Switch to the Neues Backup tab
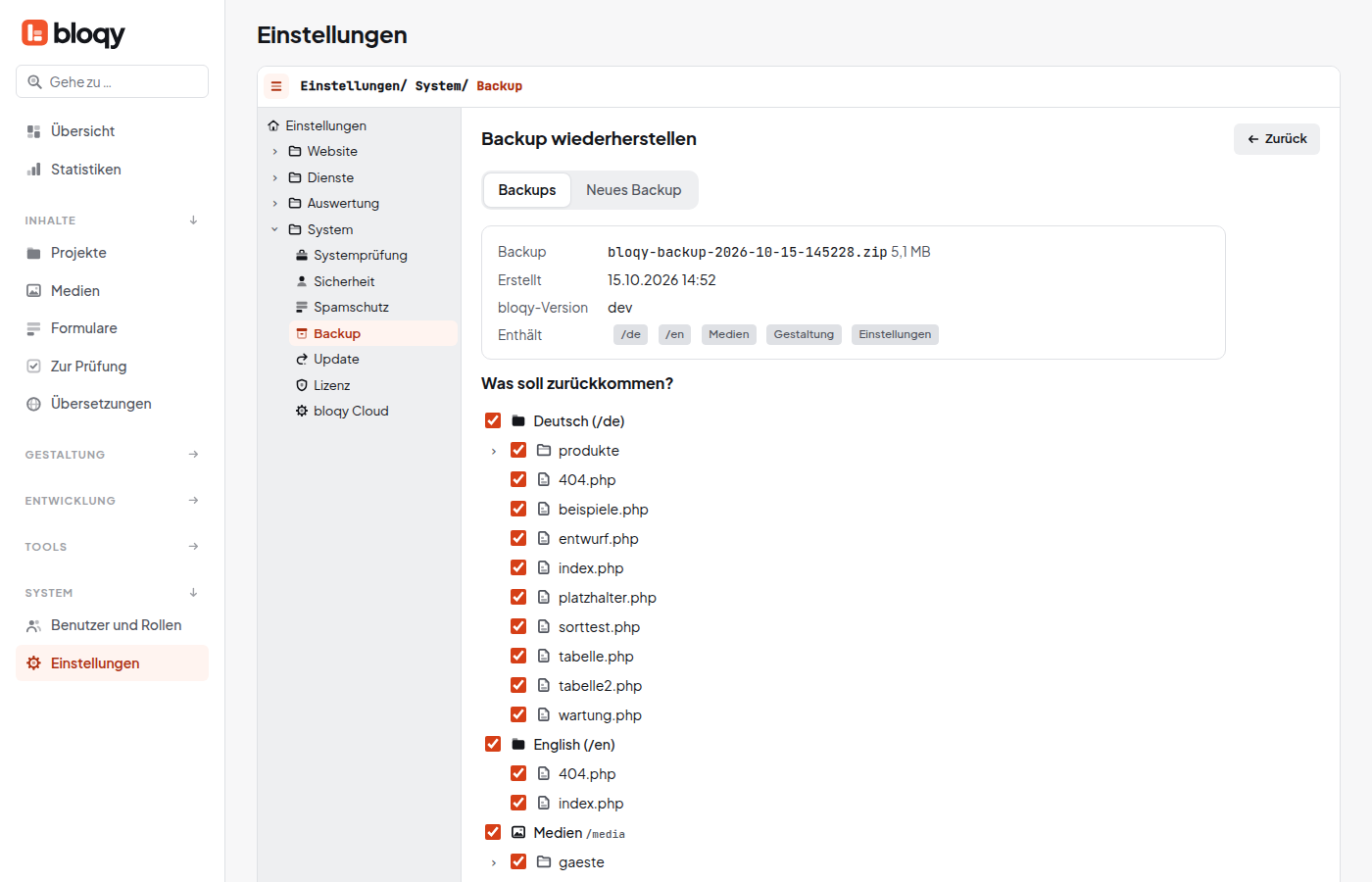This screenshot has height=882, width=1372. (634, 190)
